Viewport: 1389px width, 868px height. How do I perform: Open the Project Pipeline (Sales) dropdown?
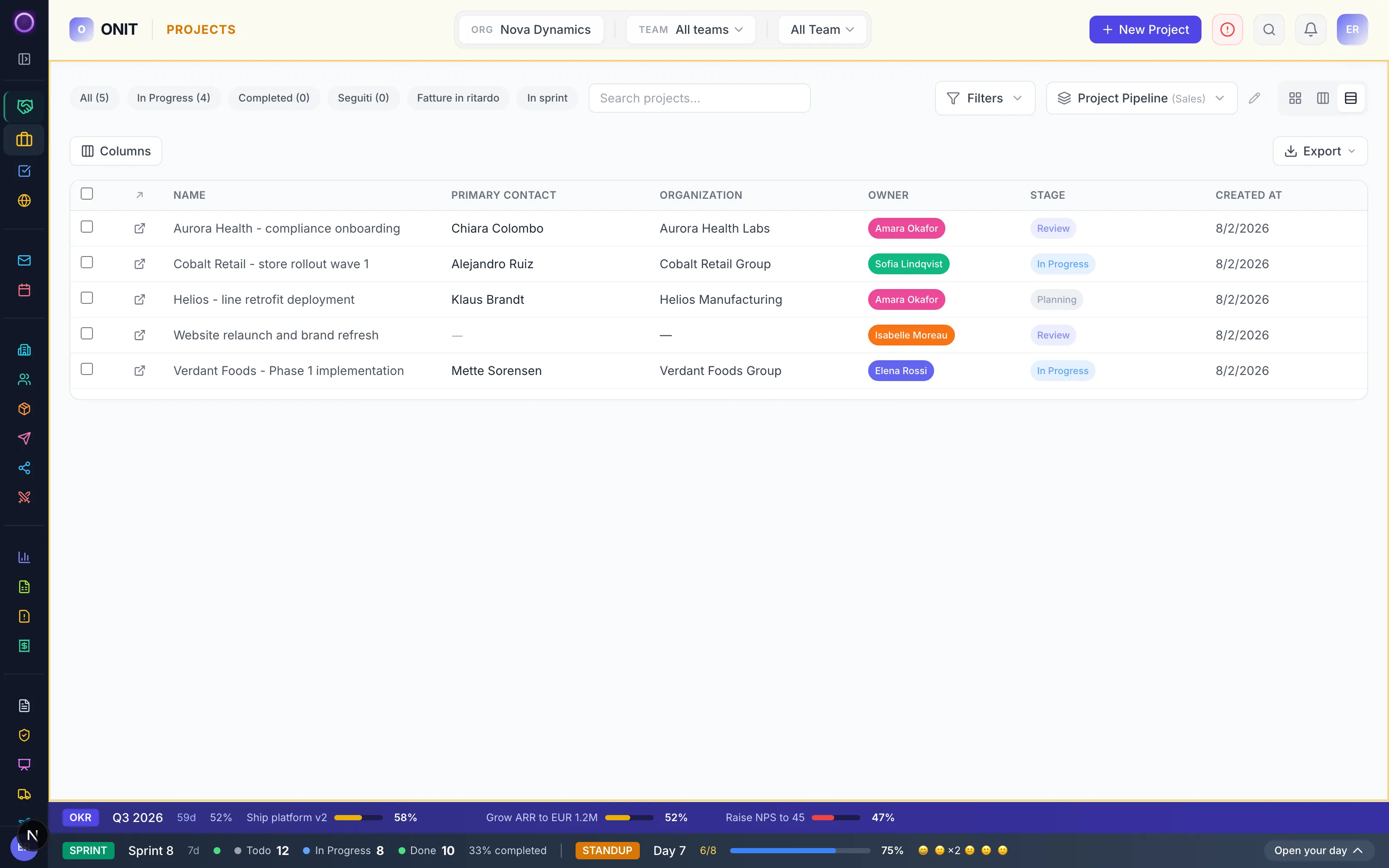(x=1141, y=98)
